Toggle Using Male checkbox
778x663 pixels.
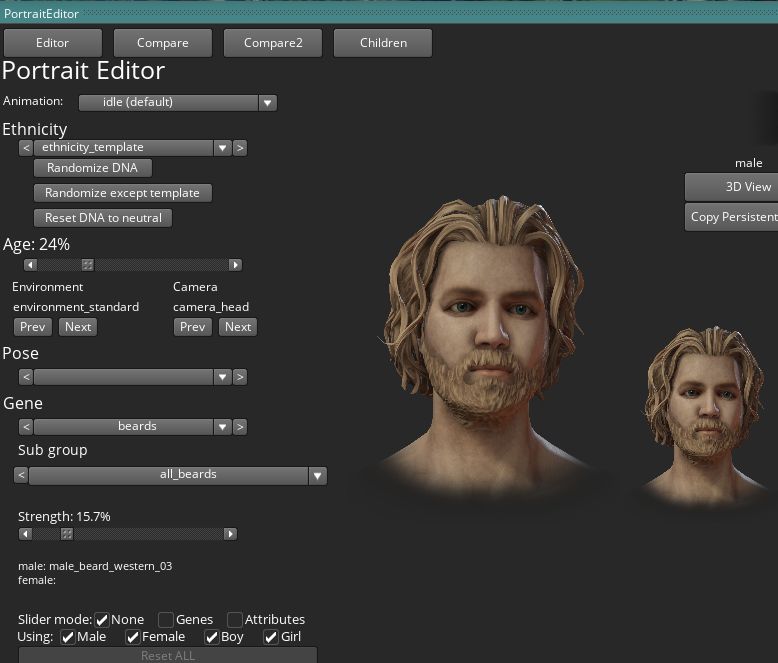click(68, 637)
